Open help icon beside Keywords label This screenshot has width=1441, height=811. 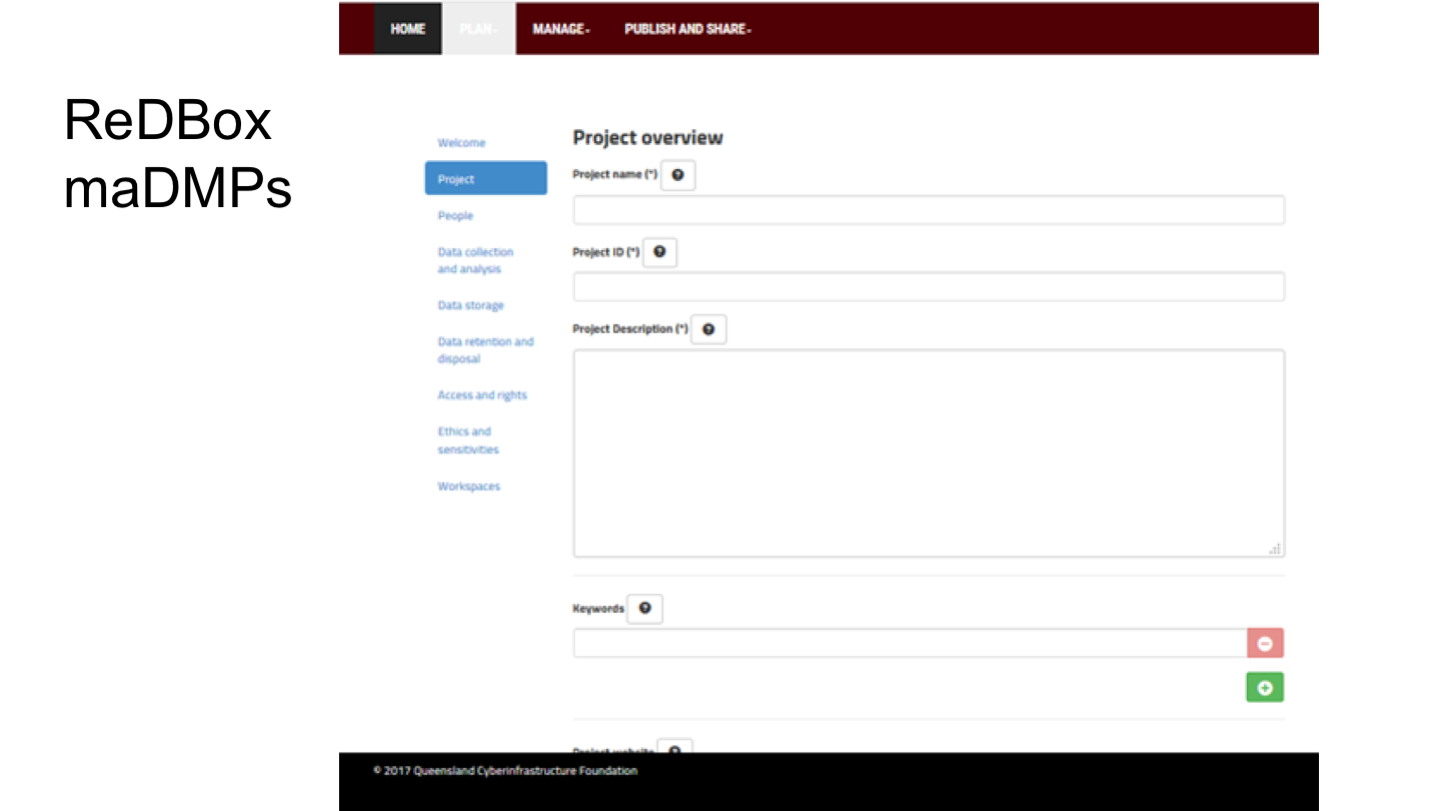point(645,608)
